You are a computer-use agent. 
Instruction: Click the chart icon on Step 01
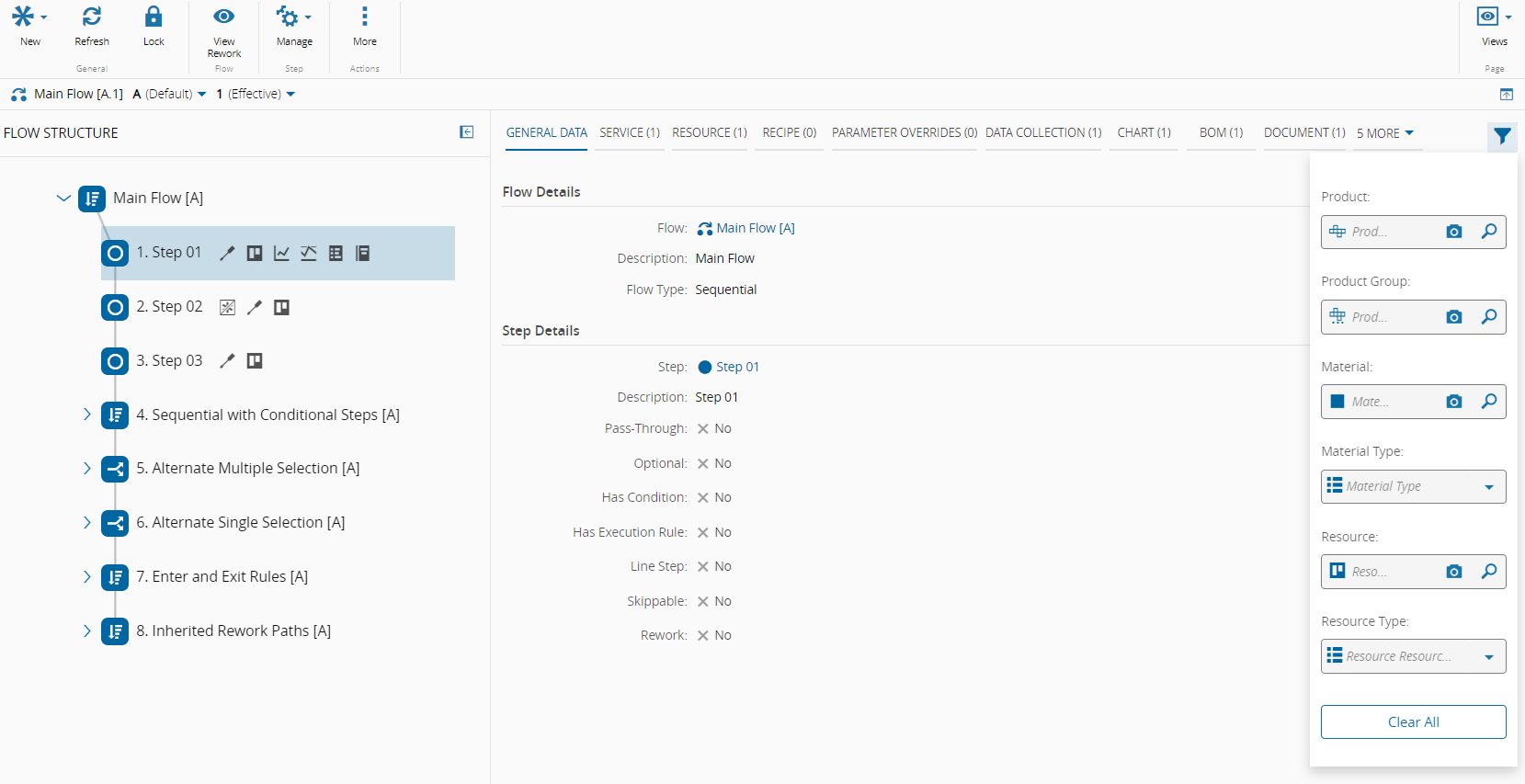pos(281,253)
